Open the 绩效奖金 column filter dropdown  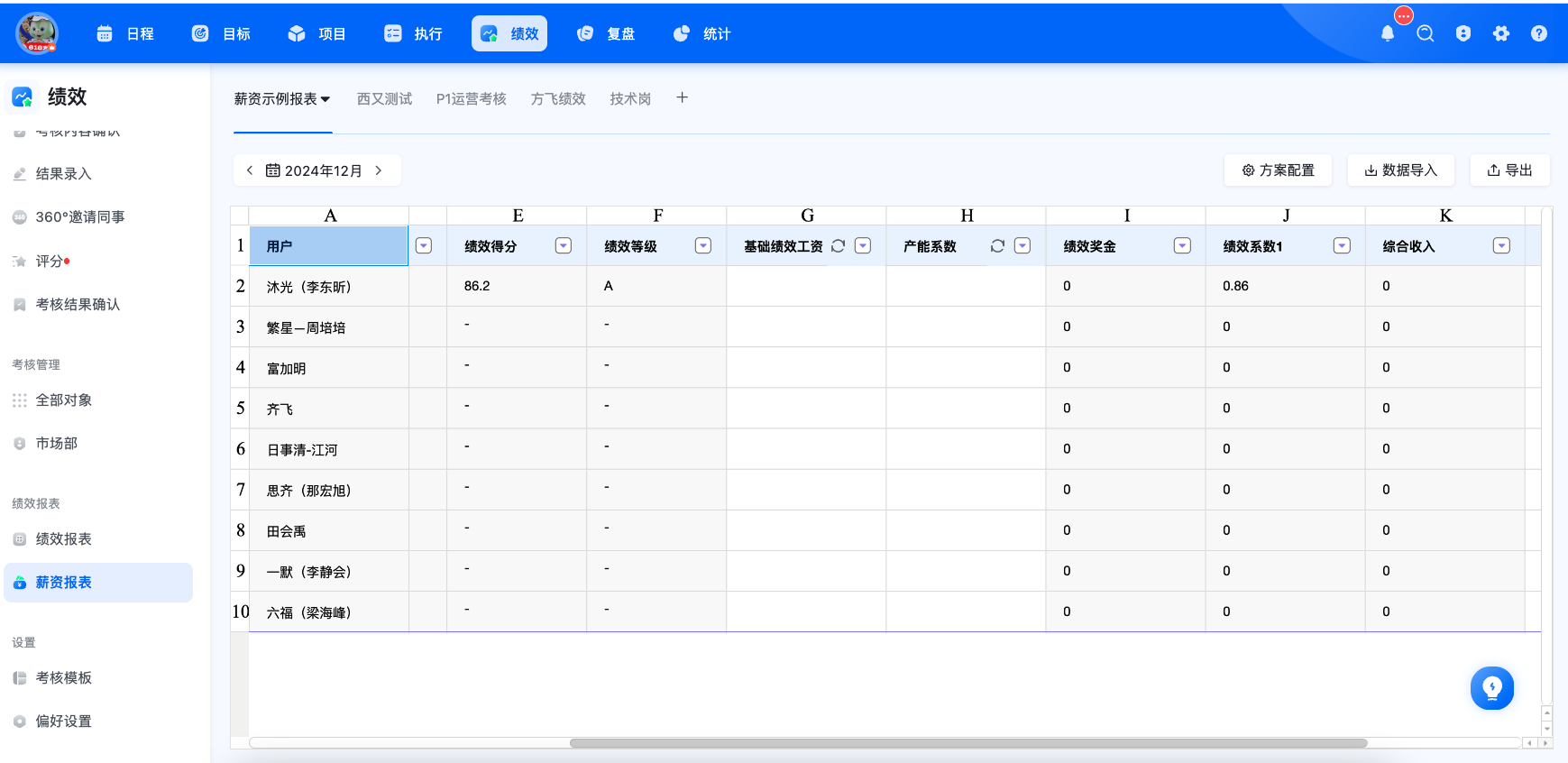pos(1182,246)
